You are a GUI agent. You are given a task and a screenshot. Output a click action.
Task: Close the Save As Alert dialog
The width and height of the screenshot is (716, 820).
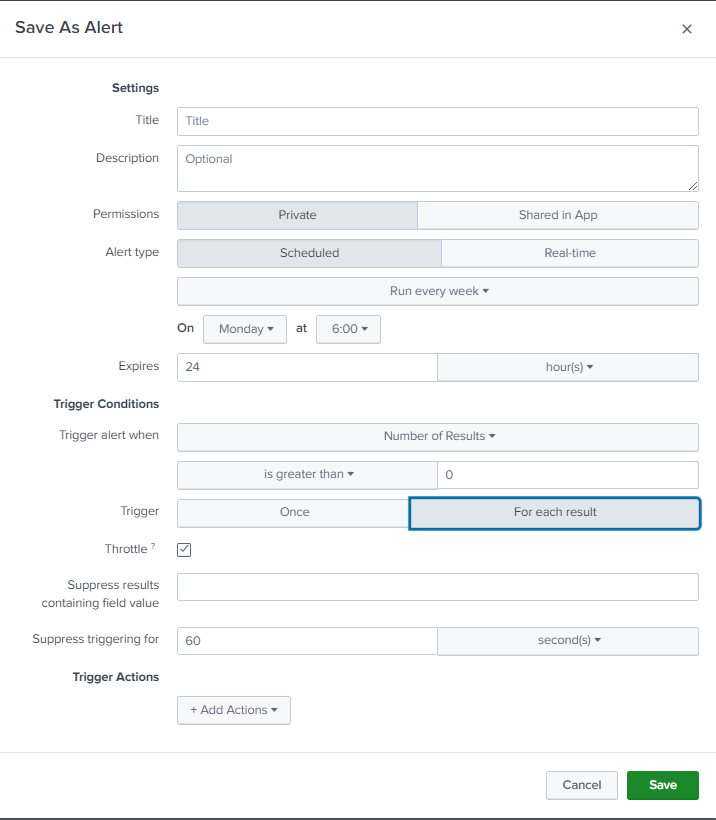[x=687, y=29]
